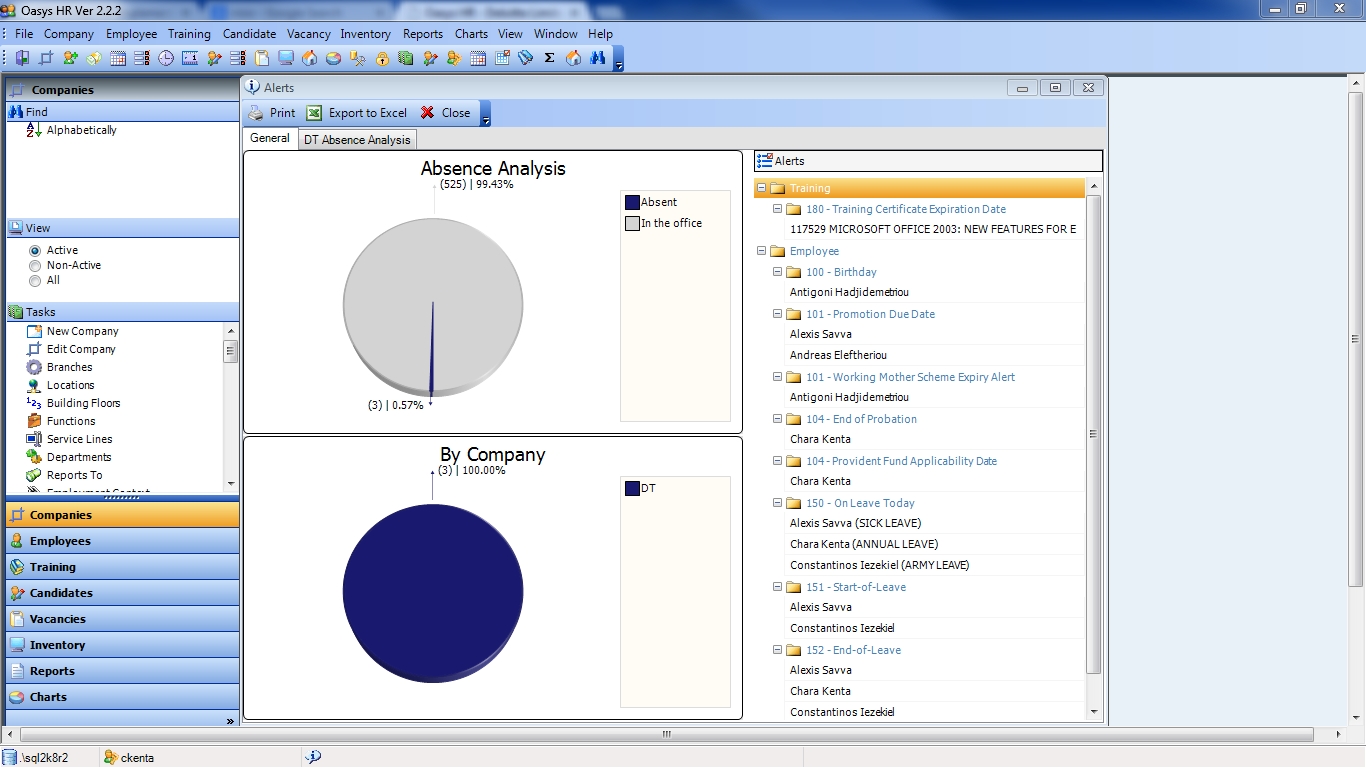Click the crossed tools toolbar icon
Screen dimensions: 1366x768
[x=358, y=58]
